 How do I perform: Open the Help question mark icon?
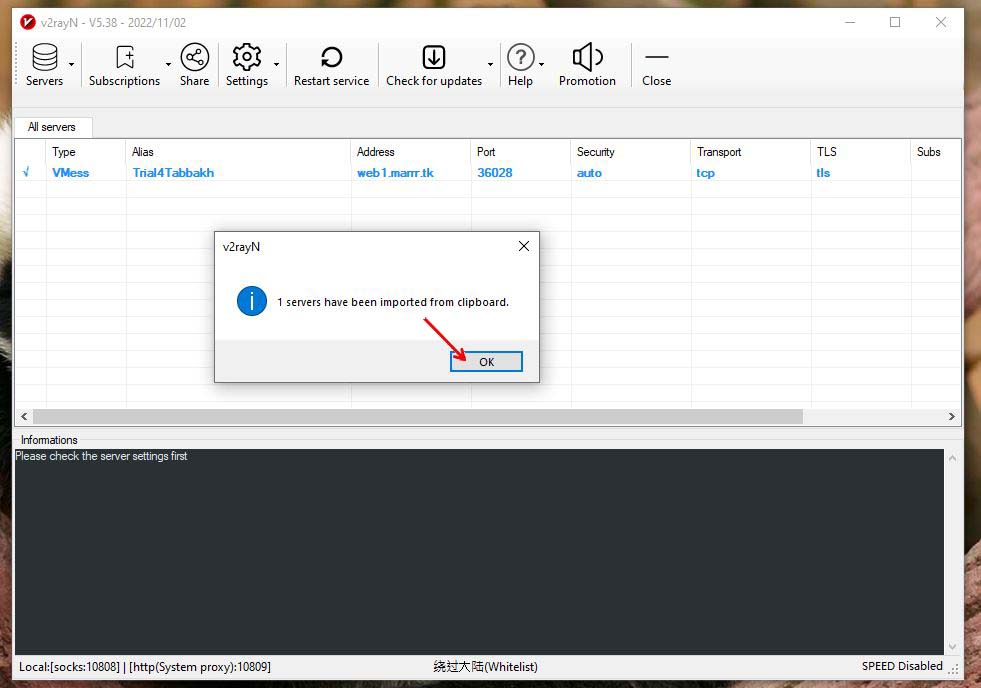pos(520,58)
